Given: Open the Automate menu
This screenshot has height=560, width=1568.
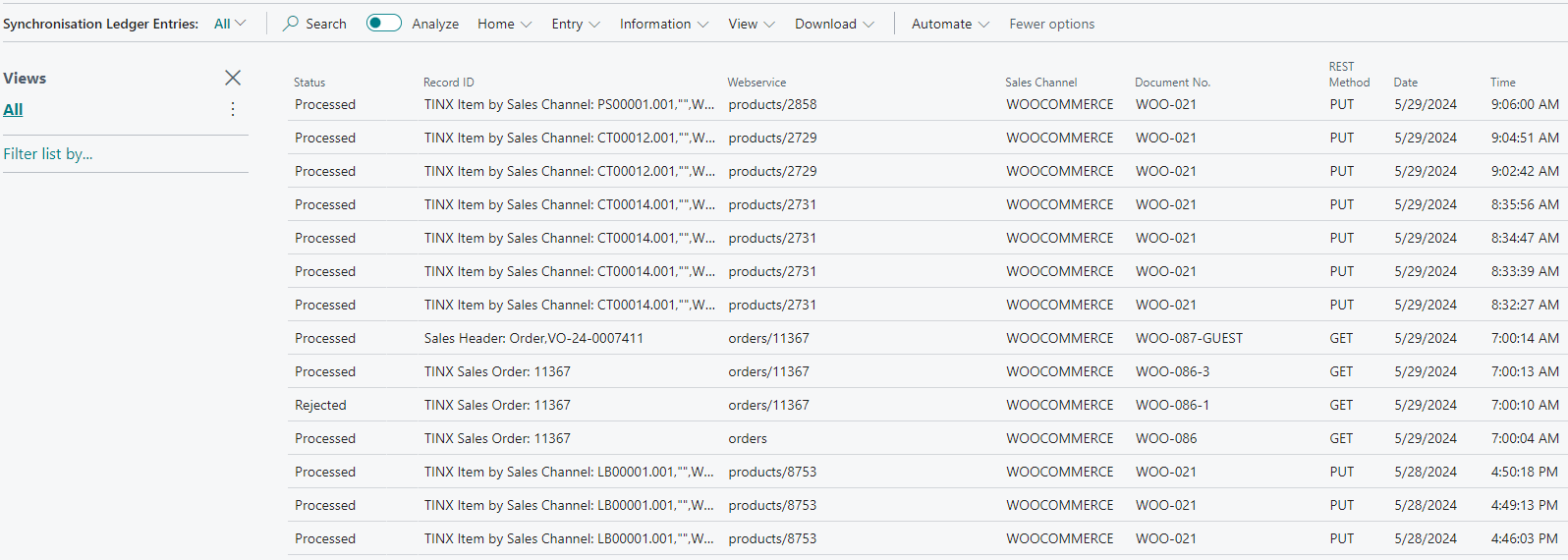Looking at the screenshot, I should (x=950, y=24).
